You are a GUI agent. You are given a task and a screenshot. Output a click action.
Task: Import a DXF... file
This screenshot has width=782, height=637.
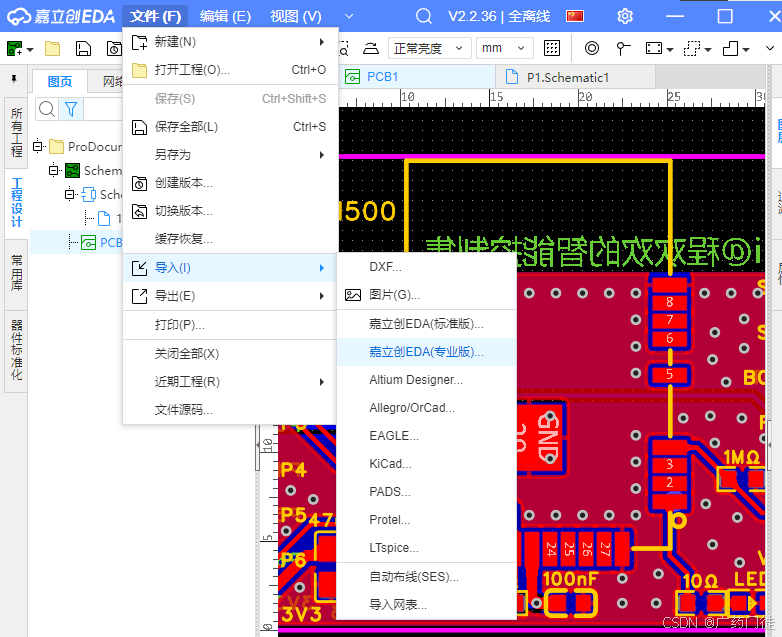click(426, 267)
